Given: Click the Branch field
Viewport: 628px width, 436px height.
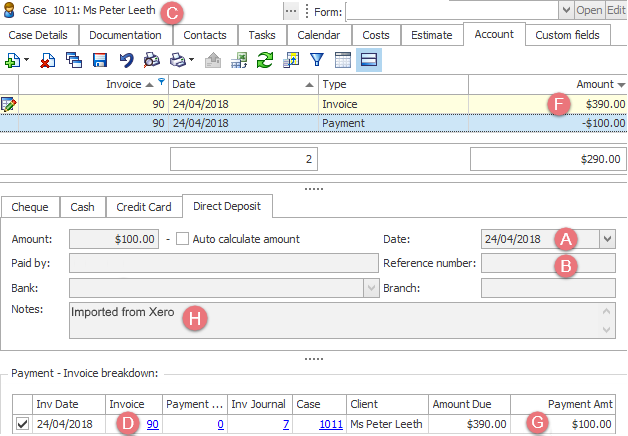Looking at the screenshot, I should [x=548, y=288].
